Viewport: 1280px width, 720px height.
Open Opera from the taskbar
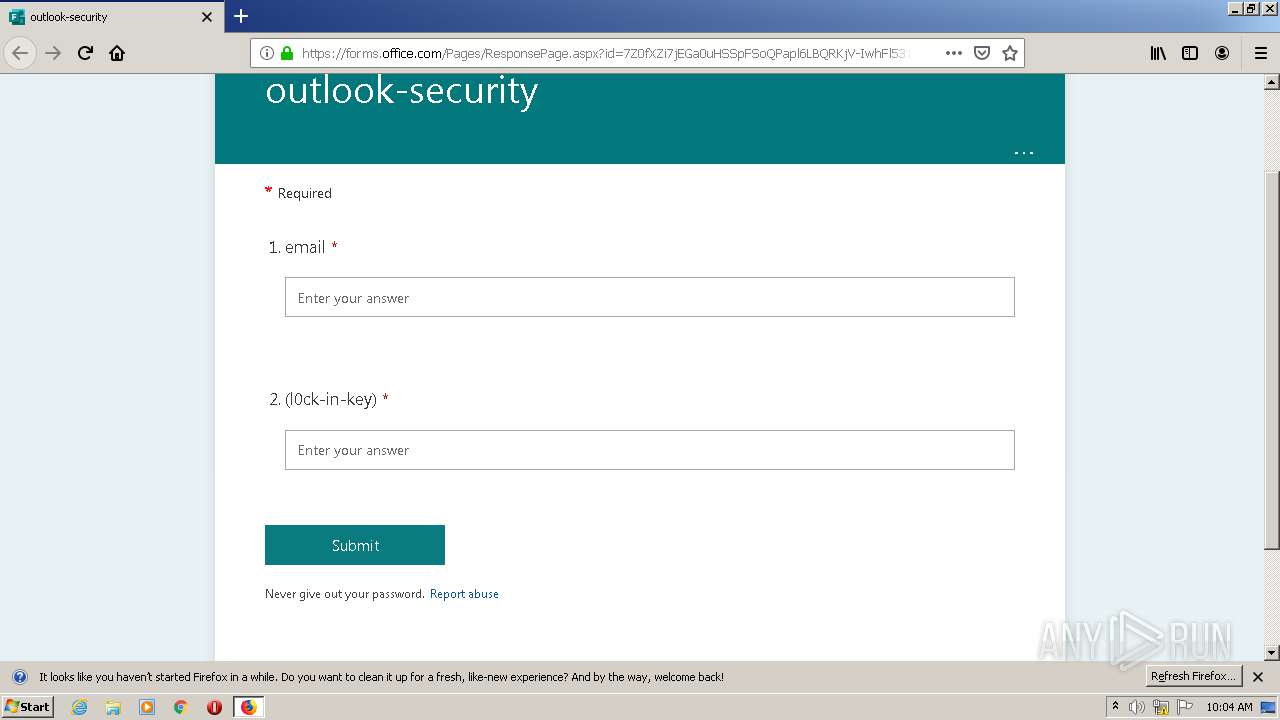click(x=214, y=707)
